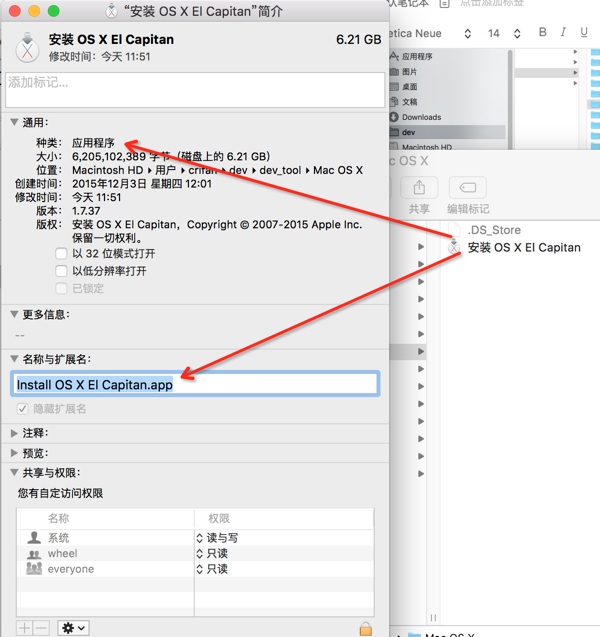Click the scrollbar of background sidebar list
The image size is (600, 637).
click(510, 100)
